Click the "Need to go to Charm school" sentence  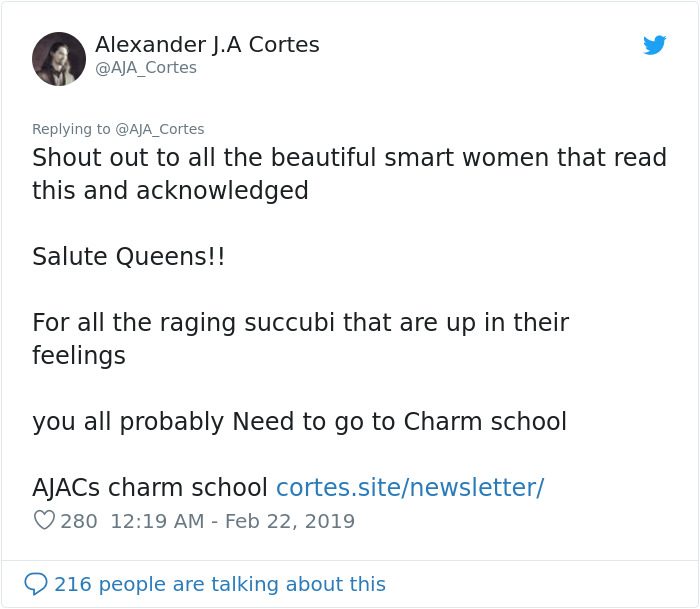[x=399, y=422]
